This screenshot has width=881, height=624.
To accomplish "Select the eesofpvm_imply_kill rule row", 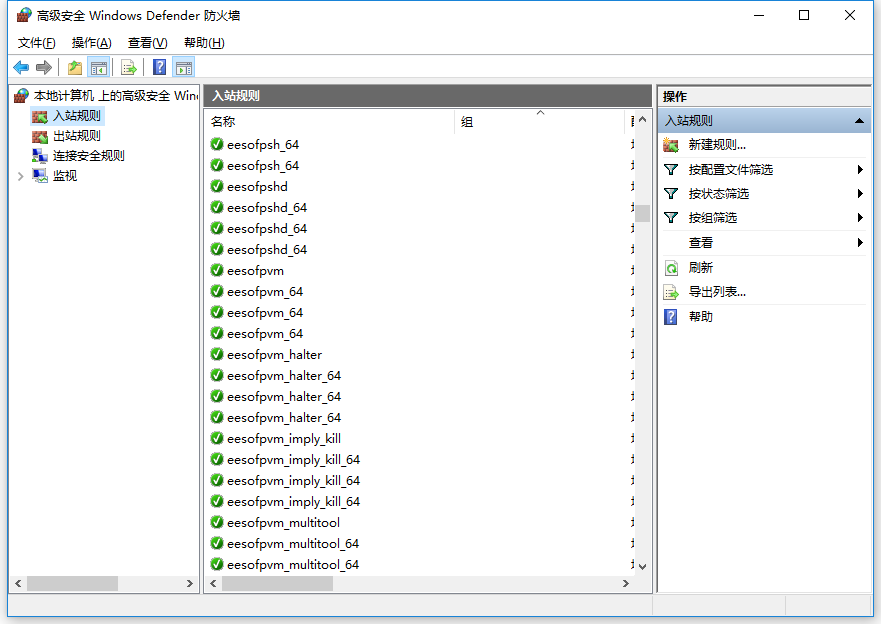I will coord(421,438).
